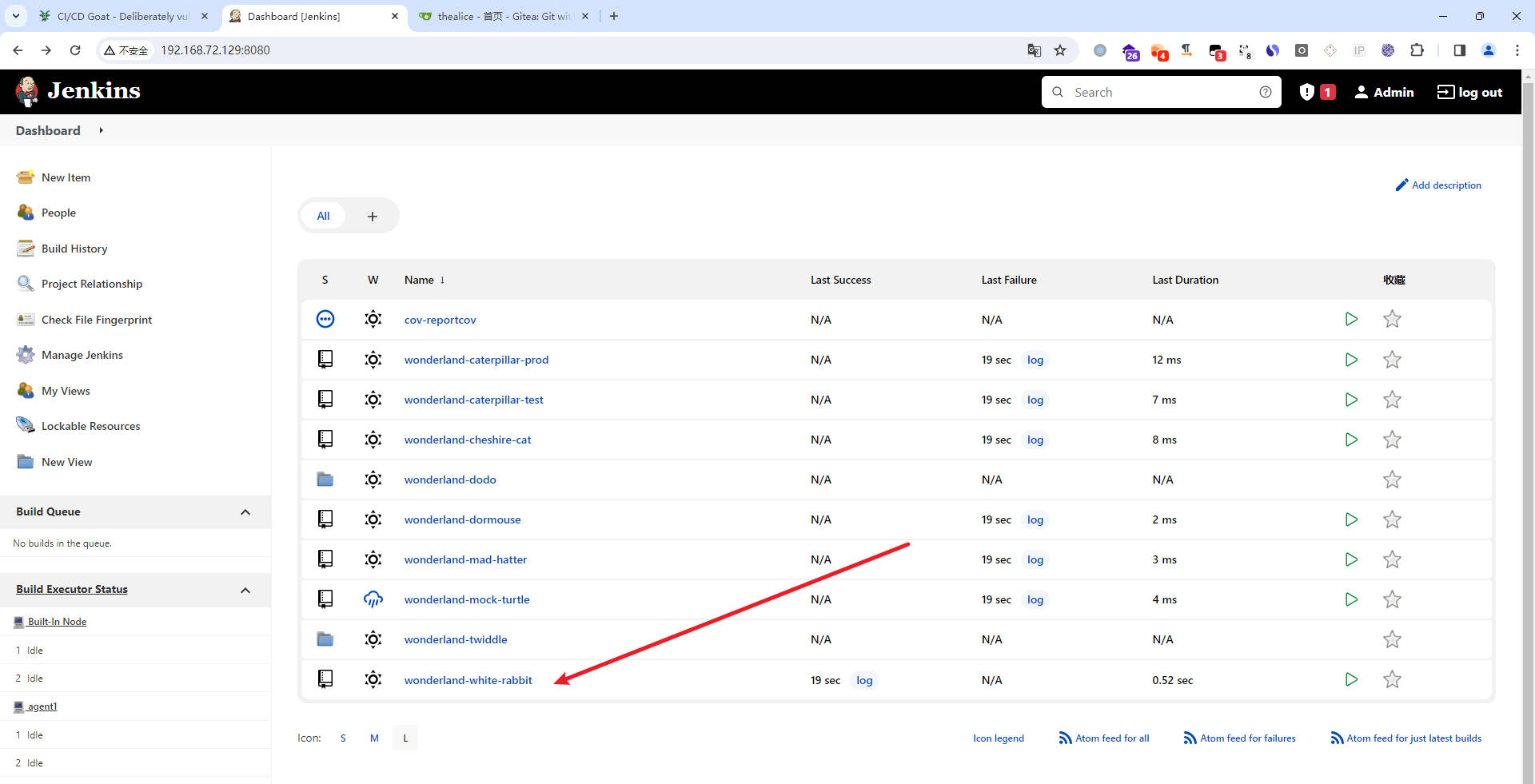Mark wonderland-cheshire-cat as favorite
Screen dimensions: 1535x784
[x=1392, y=440]
